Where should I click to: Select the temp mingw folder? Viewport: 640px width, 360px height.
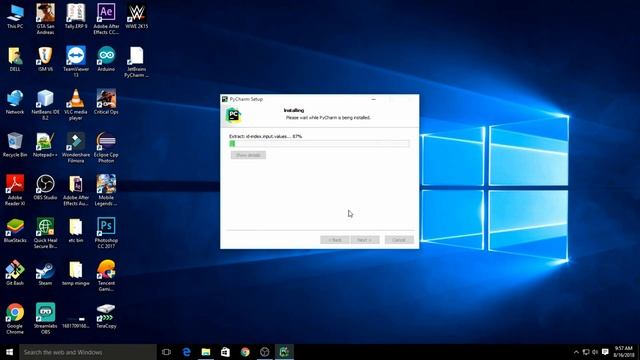[76, 273]
